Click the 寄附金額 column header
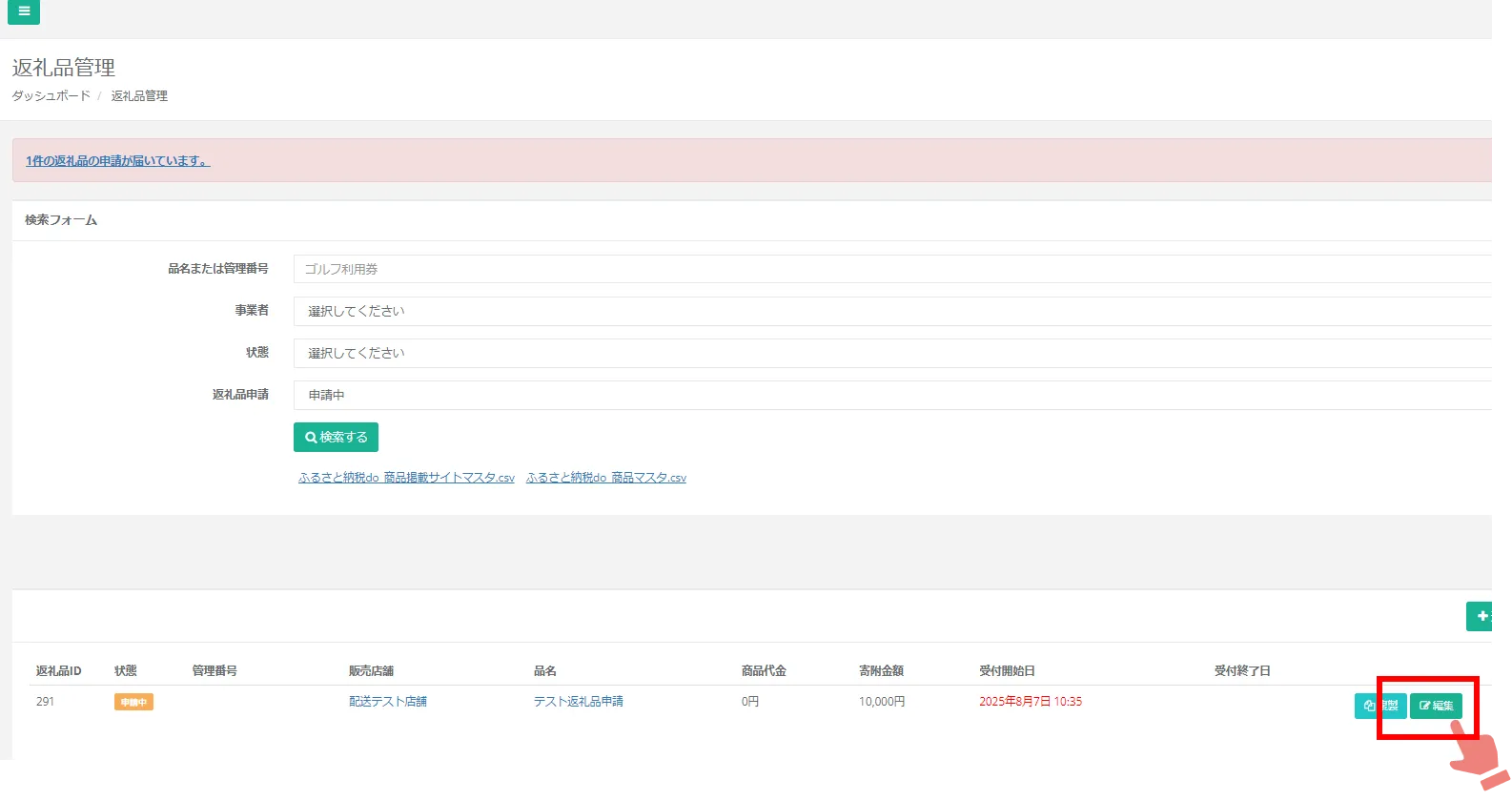The height and width of the screenshot is (800, 1512). click(x=881, y=671)
